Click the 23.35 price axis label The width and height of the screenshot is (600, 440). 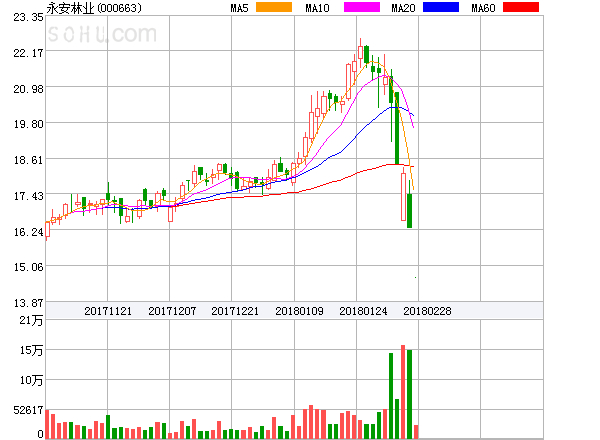pos(28,17)
